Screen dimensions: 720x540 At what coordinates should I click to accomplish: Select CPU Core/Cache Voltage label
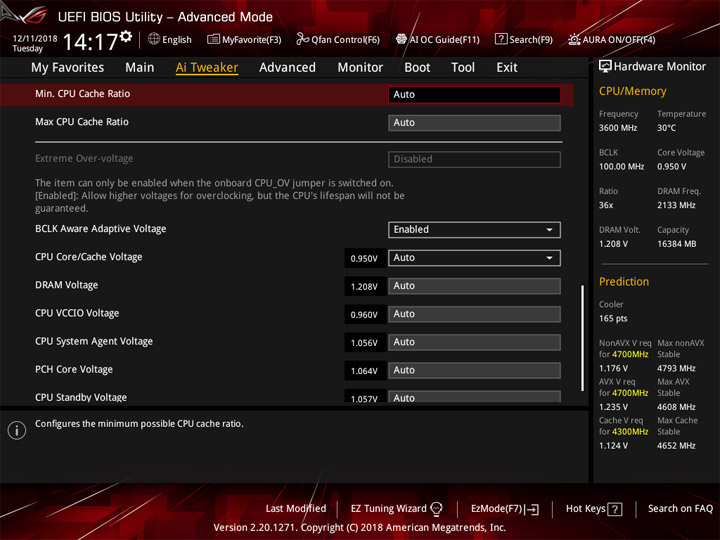[x=89, y=257]
